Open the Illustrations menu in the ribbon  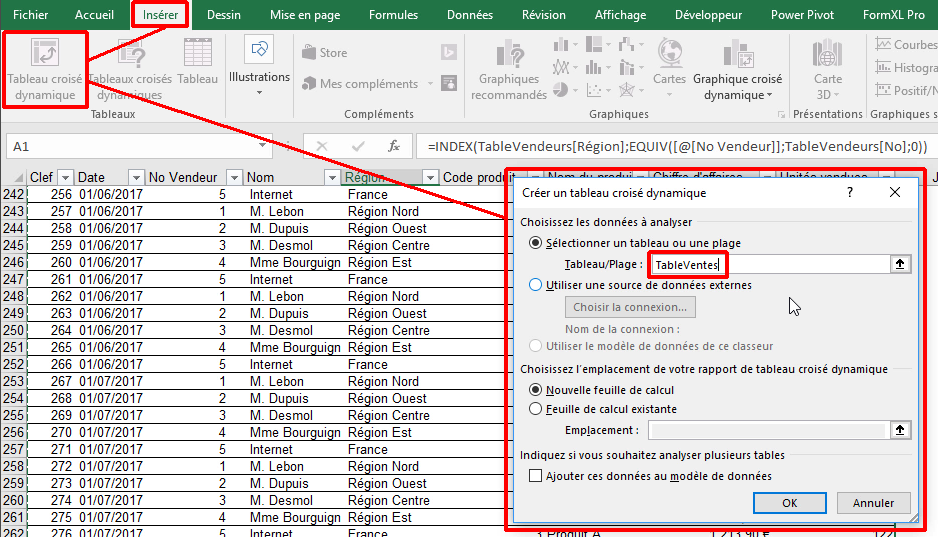click(x=259, y=66)
